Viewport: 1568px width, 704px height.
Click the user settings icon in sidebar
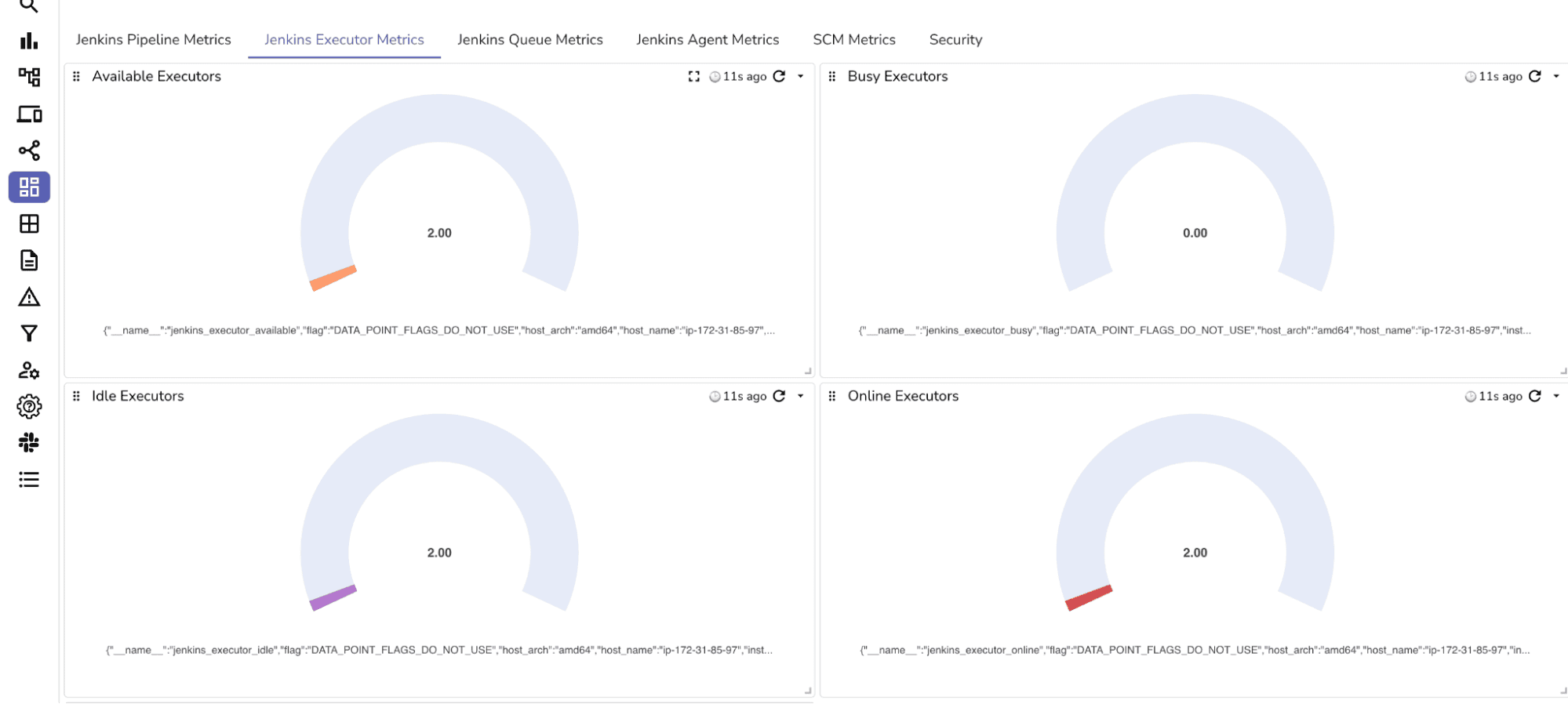pyautogui.click(x=29, y=370)
